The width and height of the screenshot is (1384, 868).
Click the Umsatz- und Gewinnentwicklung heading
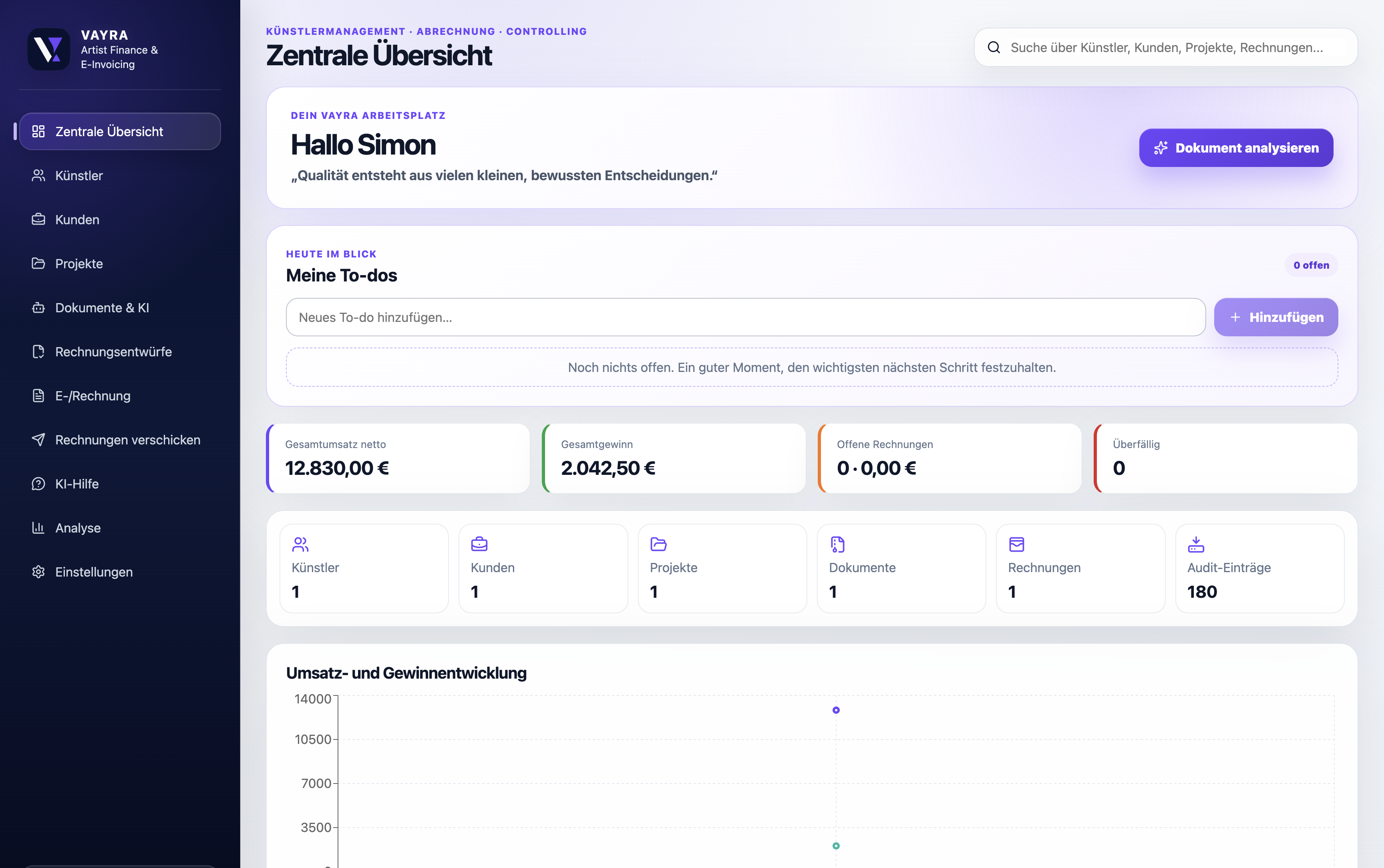pyautogui.click(x=406, y=673)
